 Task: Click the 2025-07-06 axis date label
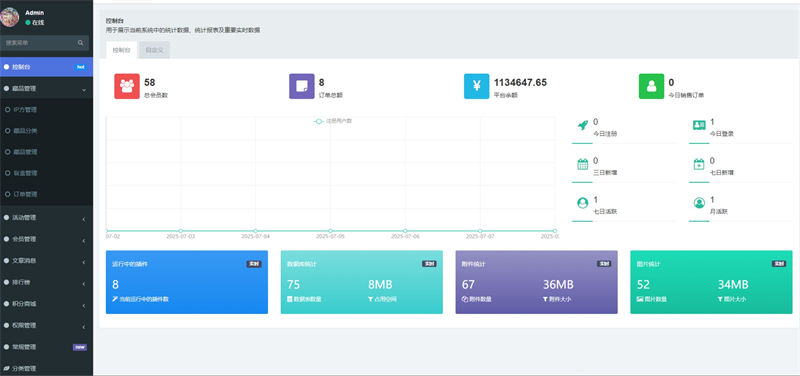coord(405,237)
